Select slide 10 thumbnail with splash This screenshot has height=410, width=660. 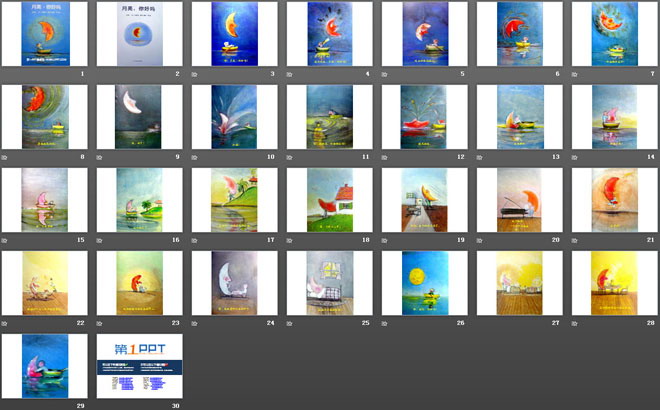pyautogui.click(x=235, y=117)
